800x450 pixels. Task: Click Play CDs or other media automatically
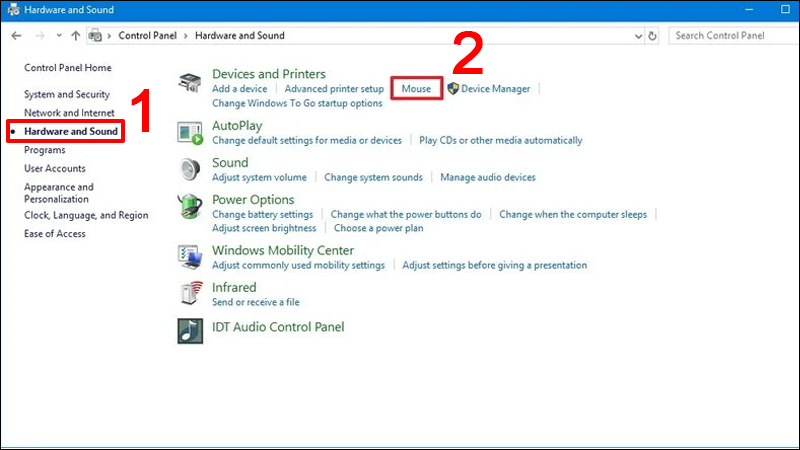point(501,140)
